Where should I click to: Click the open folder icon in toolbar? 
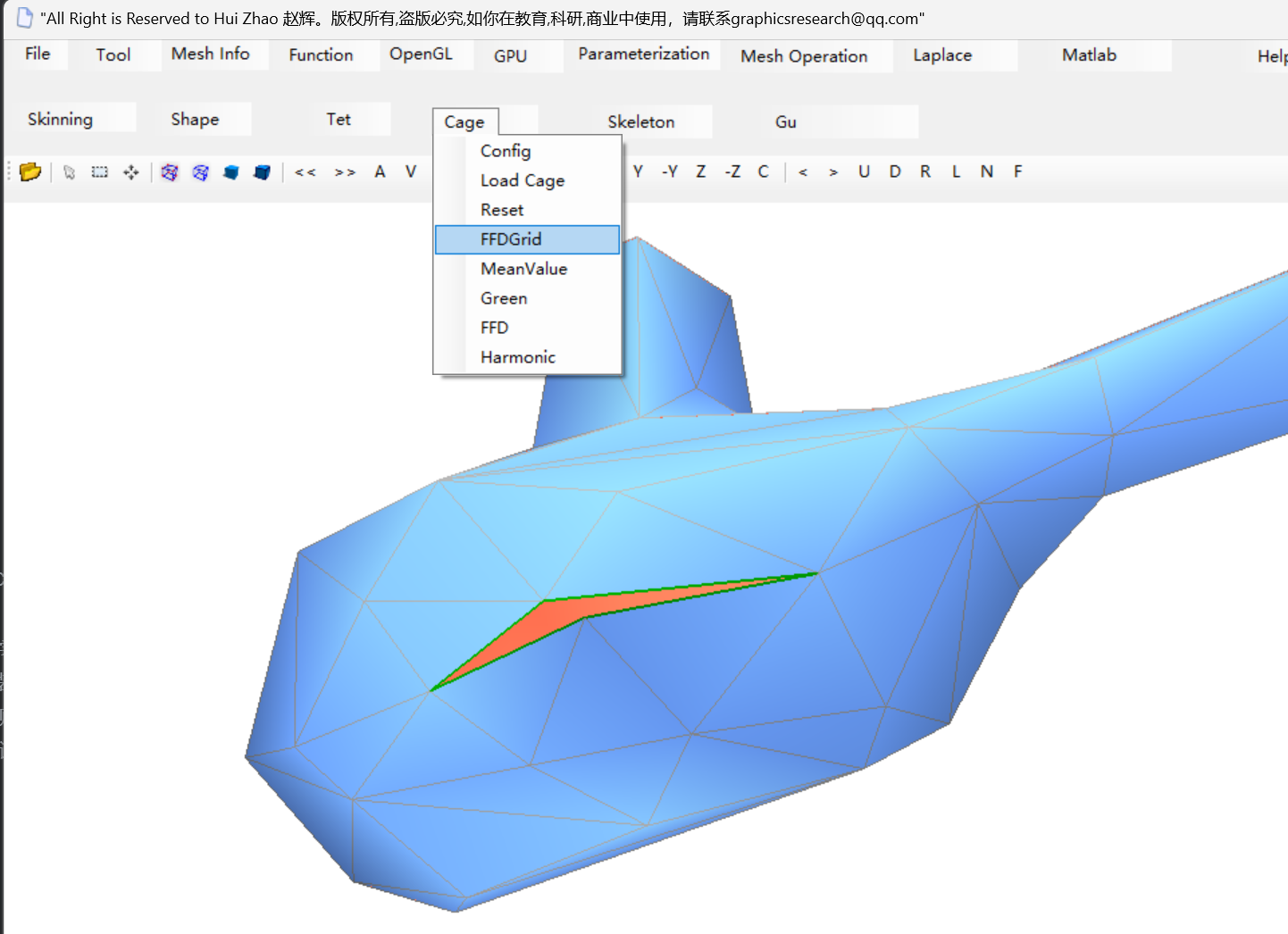(30, 171)
